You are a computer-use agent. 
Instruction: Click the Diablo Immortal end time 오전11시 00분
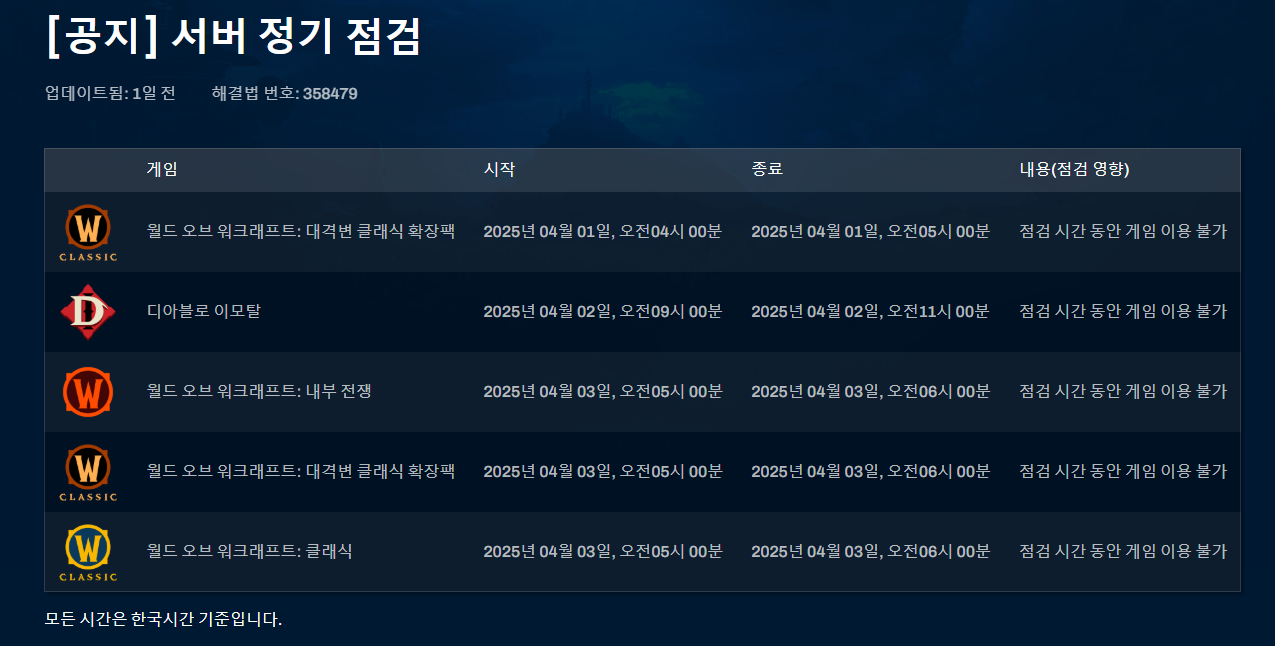(871, 311)
